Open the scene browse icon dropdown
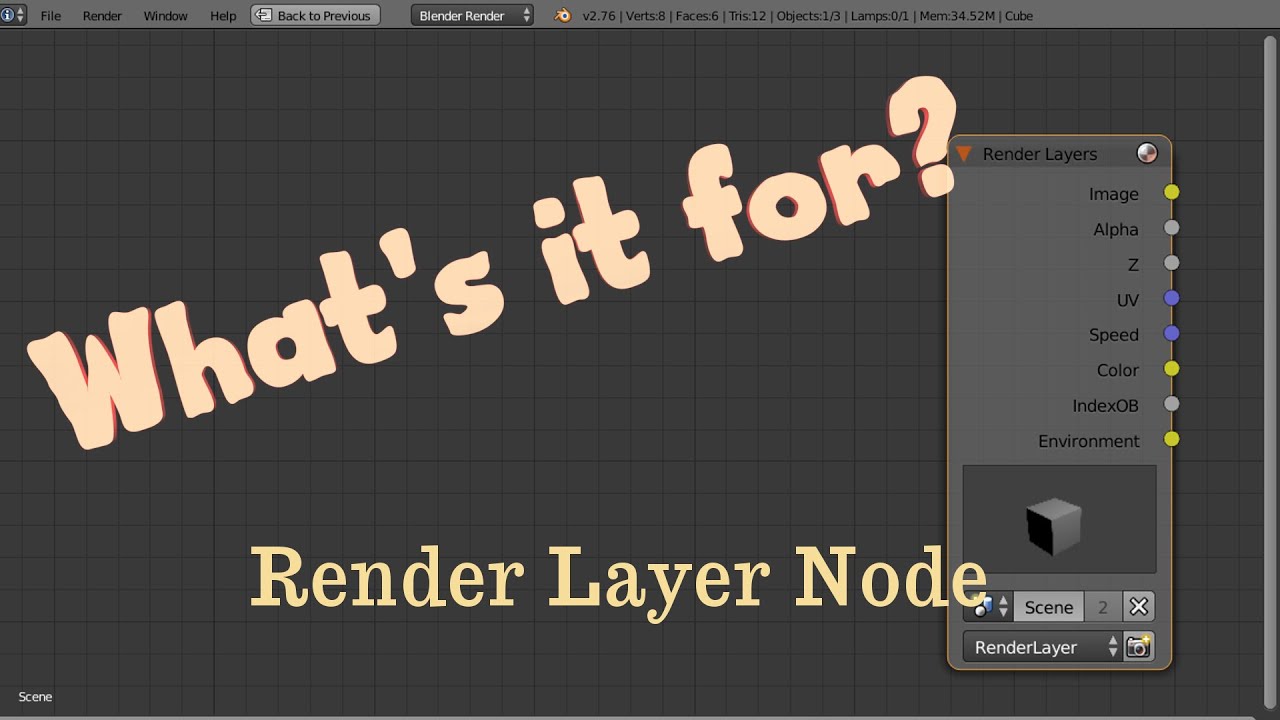This screenshot has width=1280, height=720. (988, 607)
